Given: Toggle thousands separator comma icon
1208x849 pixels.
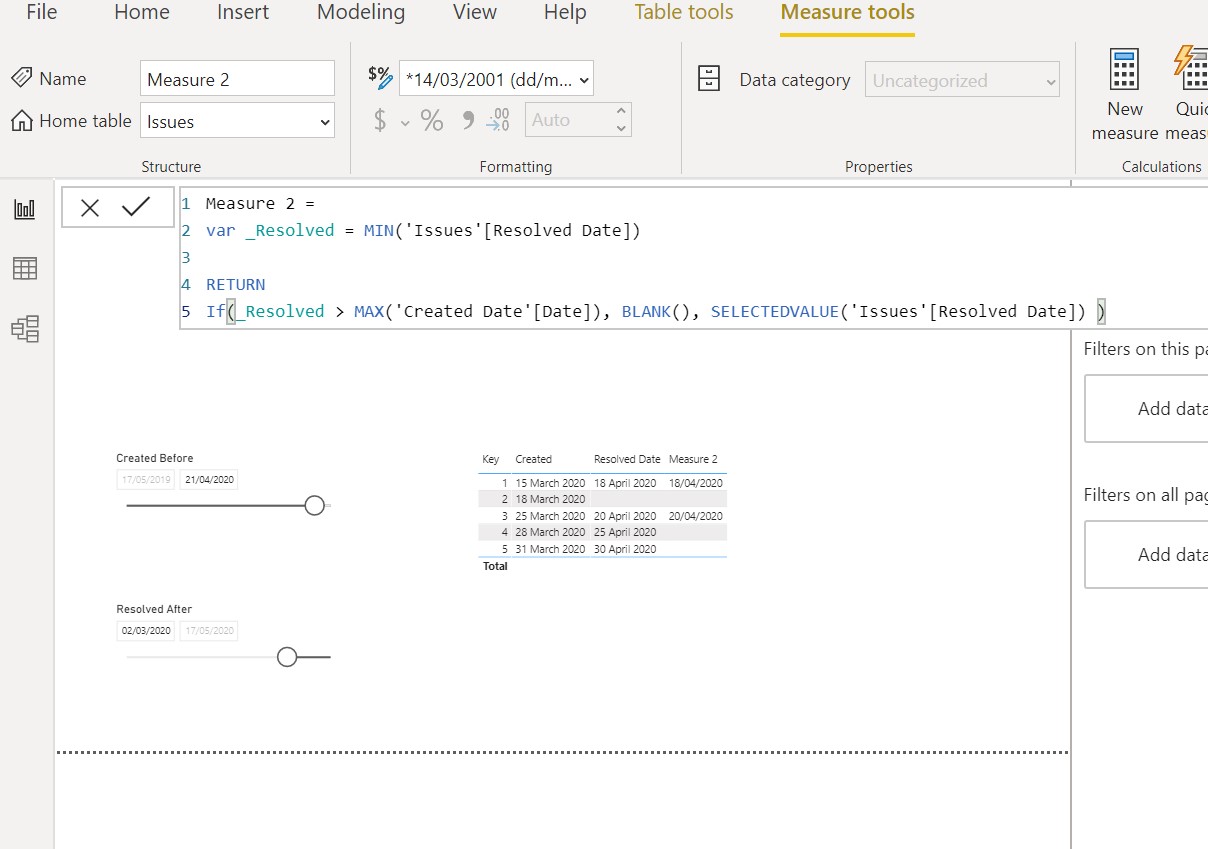Looking at the screenshot, I should 467,121.
